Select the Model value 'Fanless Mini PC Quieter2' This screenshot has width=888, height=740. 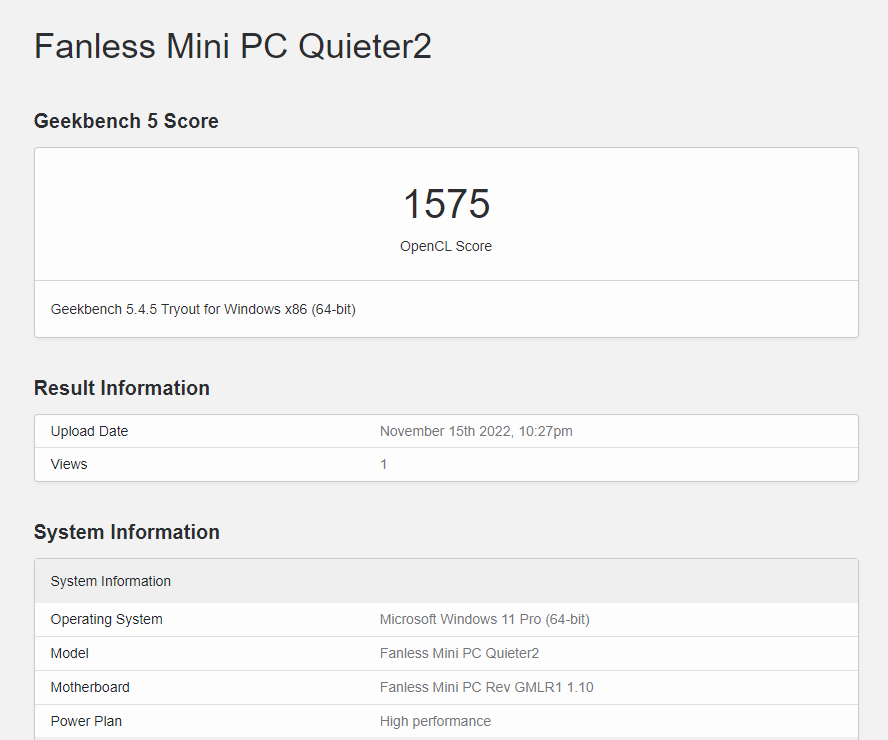click(x=459, y=653)
